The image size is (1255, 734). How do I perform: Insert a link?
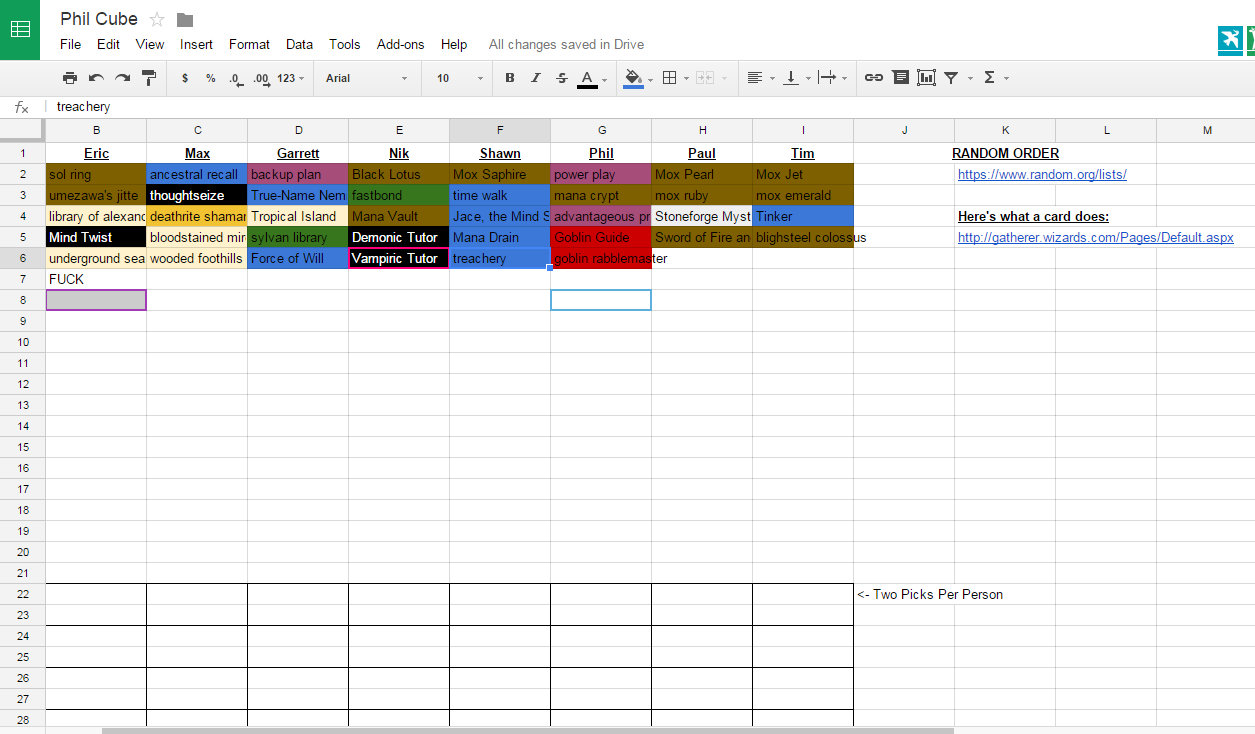(874, 78)
